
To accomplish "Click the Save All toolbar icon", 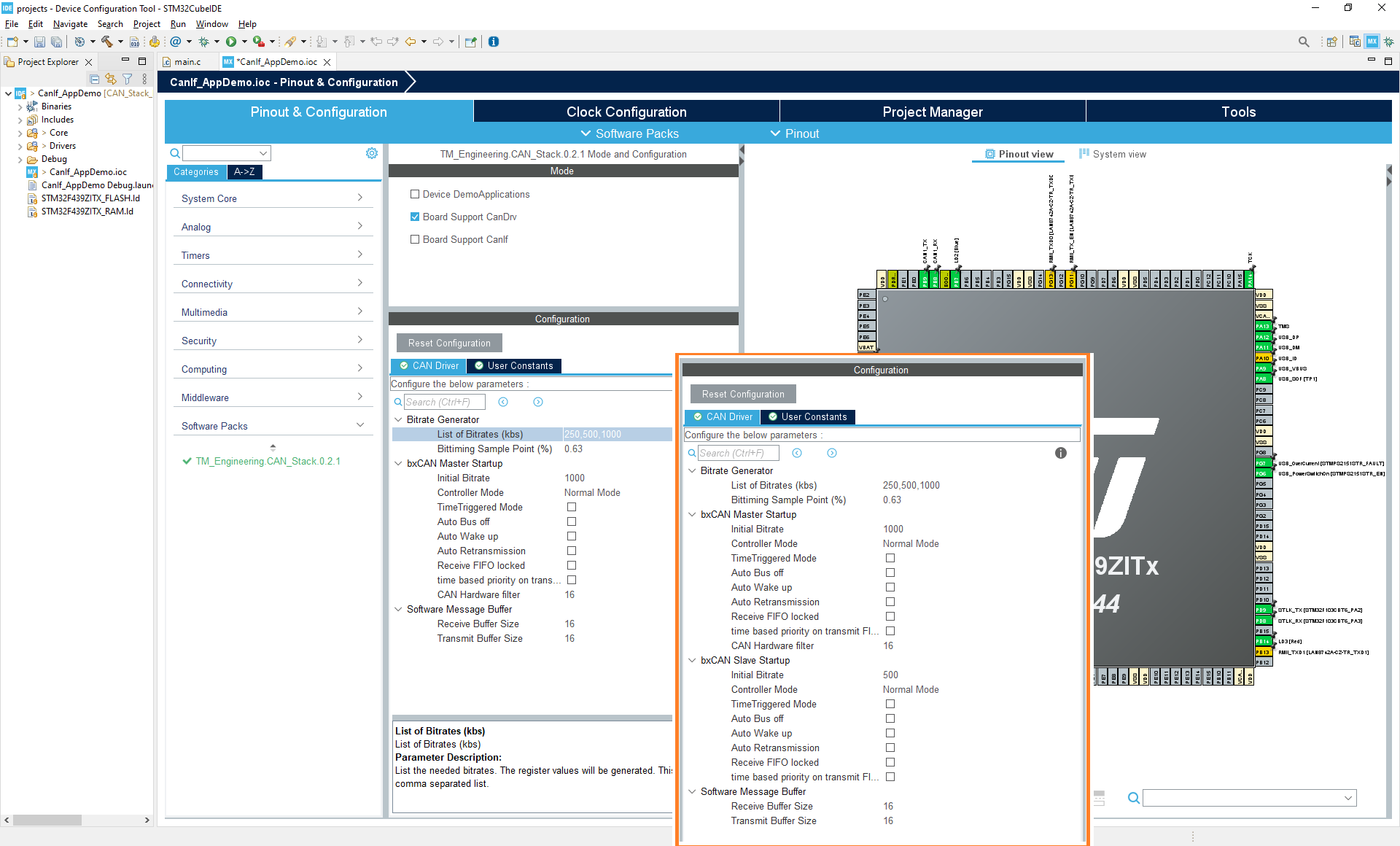I will coord(56,42).
